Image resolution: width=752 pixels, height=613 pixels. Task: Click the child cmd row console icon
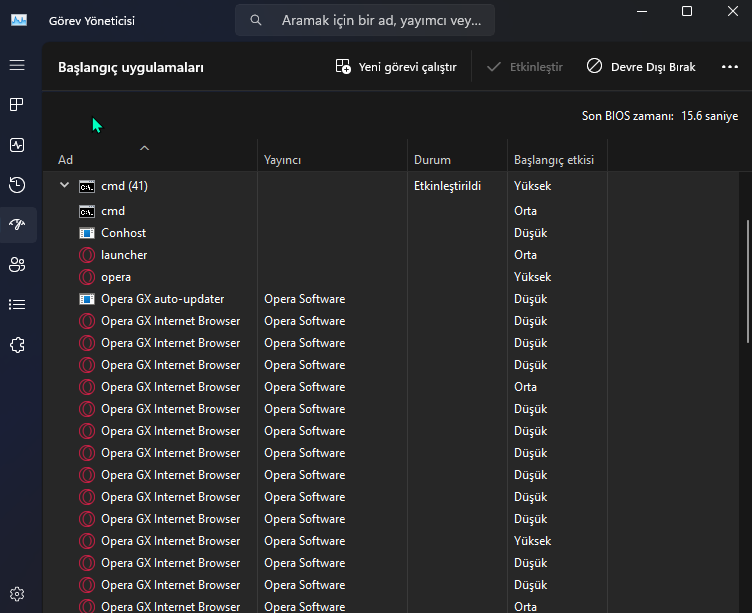(87, 211)
